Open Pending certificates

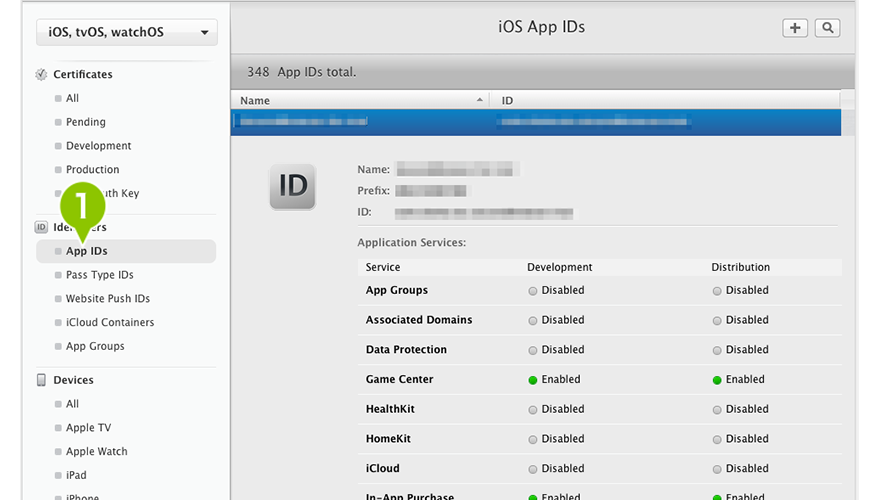tap(86, 122)
